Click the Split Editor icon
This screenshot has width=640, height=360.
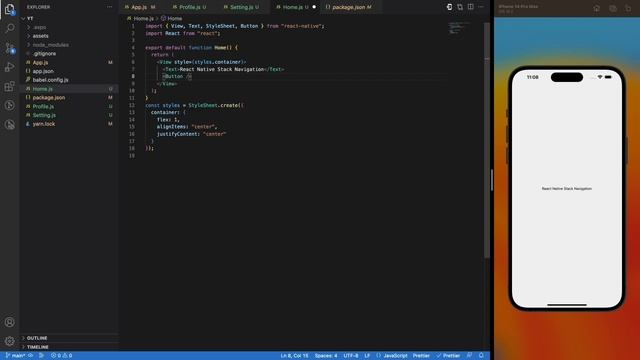471,7
